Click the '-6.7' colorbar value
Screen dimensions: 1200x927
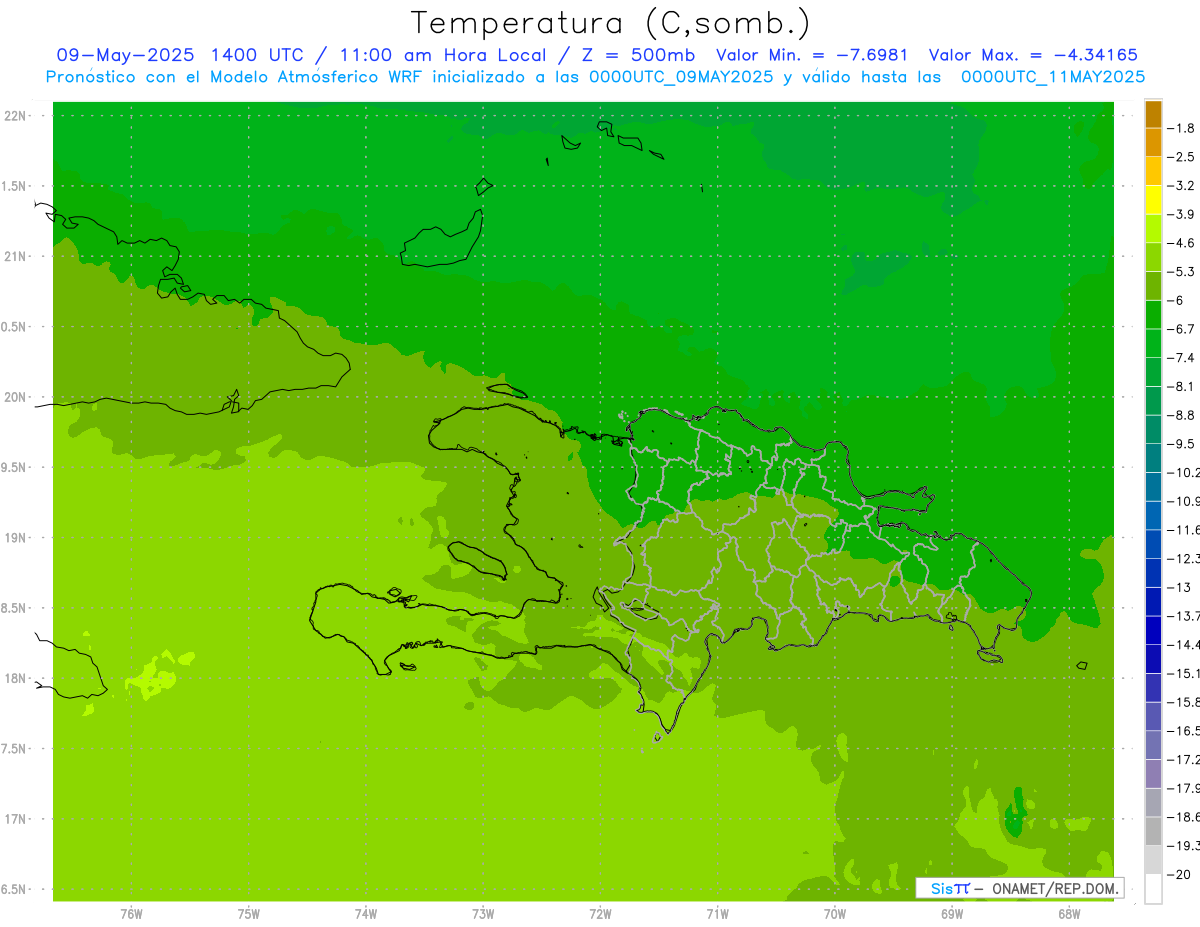click(1180, 329)
